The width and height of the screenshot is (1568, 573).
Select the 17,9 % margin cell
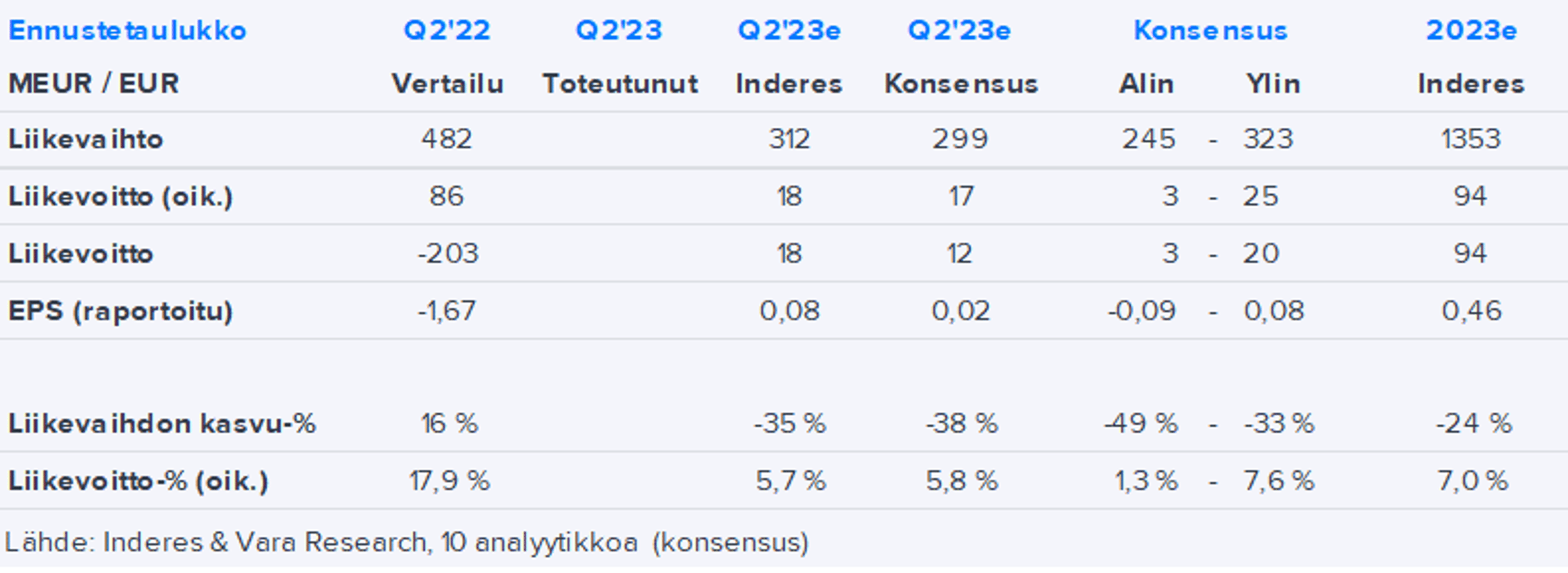(449, 481)
